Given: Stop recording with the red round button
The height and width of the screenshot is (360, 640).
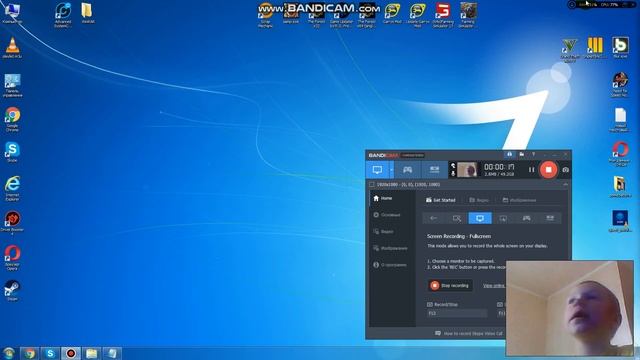Looking at the screenshot, I should [x=548, y=169].
